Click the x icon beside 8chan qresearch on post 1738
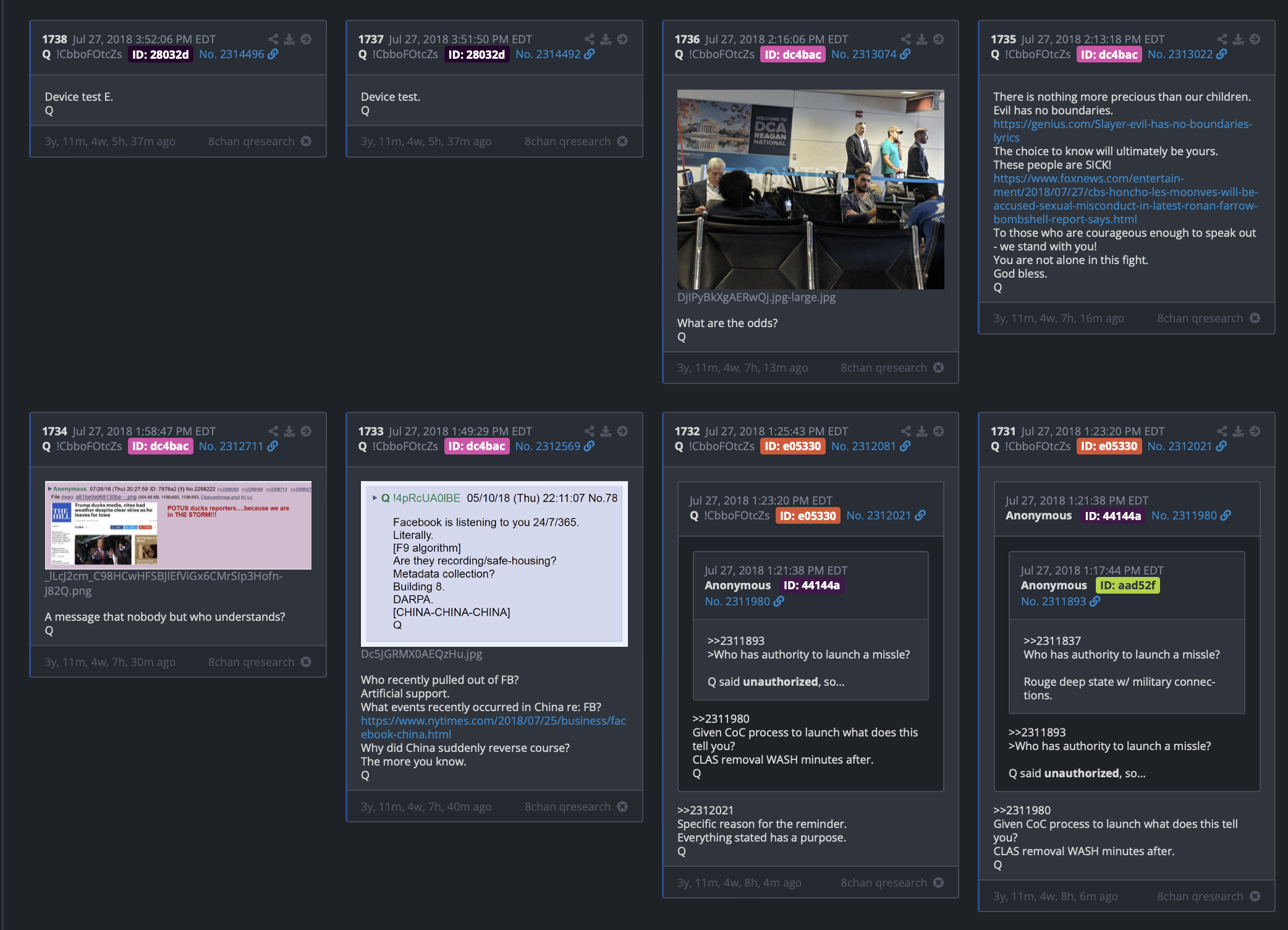 click(306, 141)
